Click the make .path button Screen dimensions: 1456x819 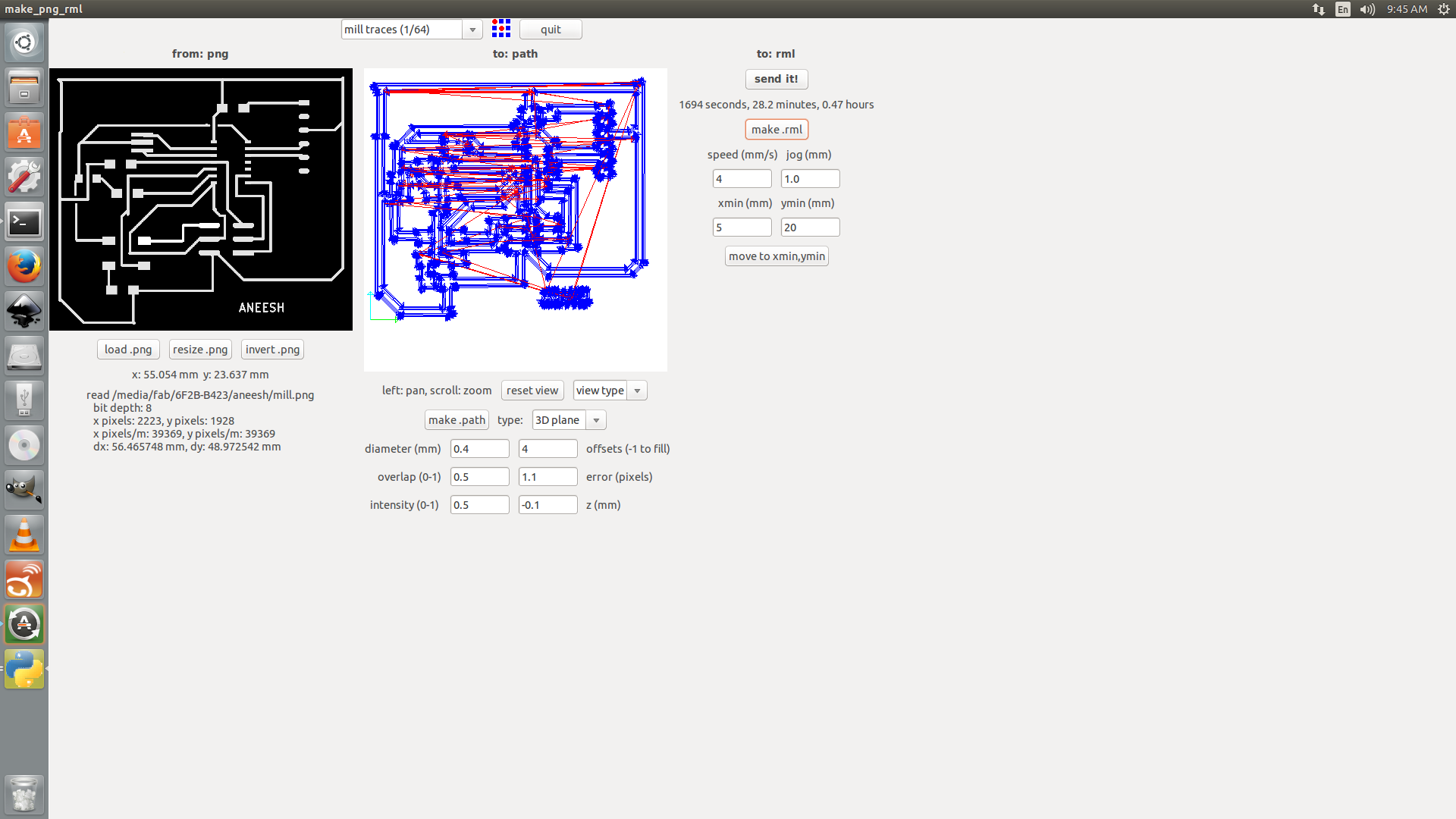(457, 420)
